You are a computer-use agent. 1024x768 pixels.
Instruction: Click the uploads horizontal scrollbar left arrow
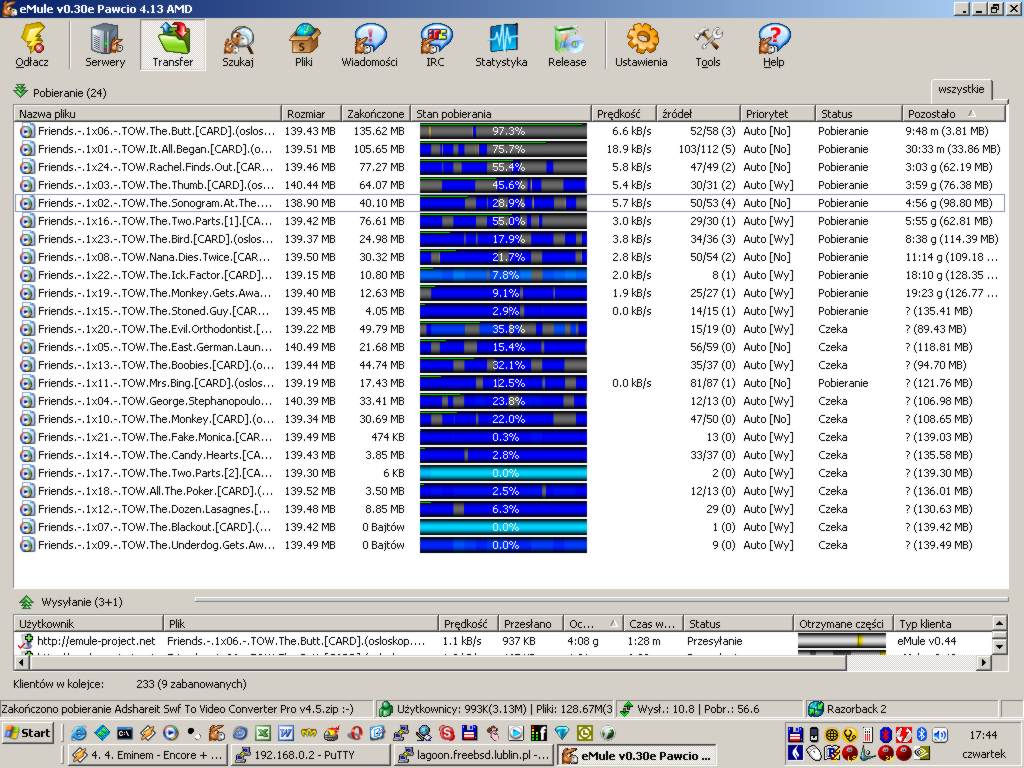[22, 662]
